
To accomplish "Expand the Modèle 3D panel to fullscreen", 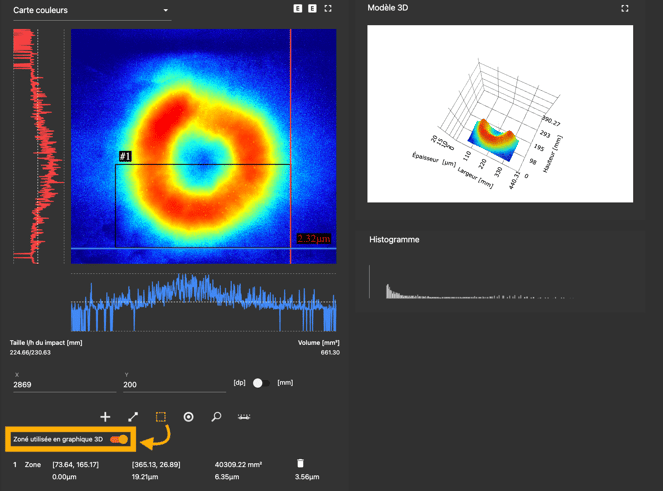I will pyautogui.click(x=625, y=8).
